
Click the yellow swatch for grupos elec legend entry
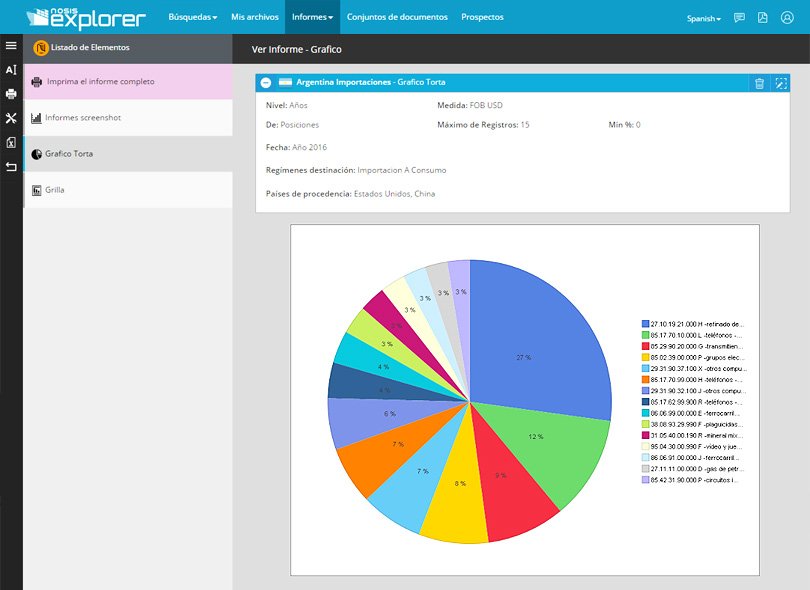[645, 358]
